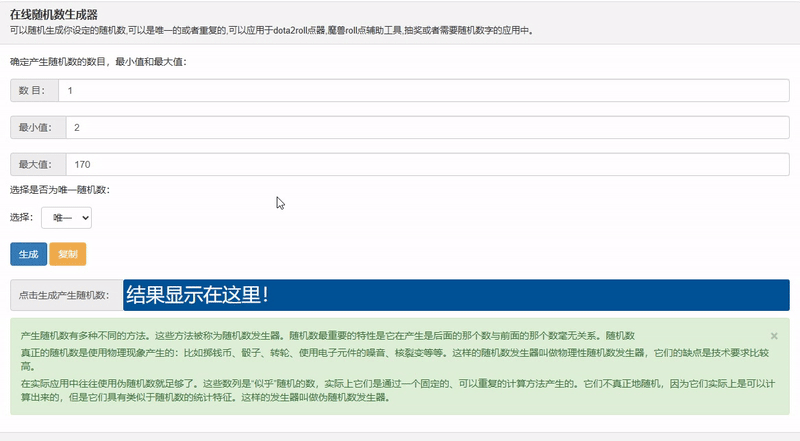The width and height of the screenshot is (800, 441).
Task: Click the 最小值 label addon
Action: pyautogui.click(x=38, y=128)
